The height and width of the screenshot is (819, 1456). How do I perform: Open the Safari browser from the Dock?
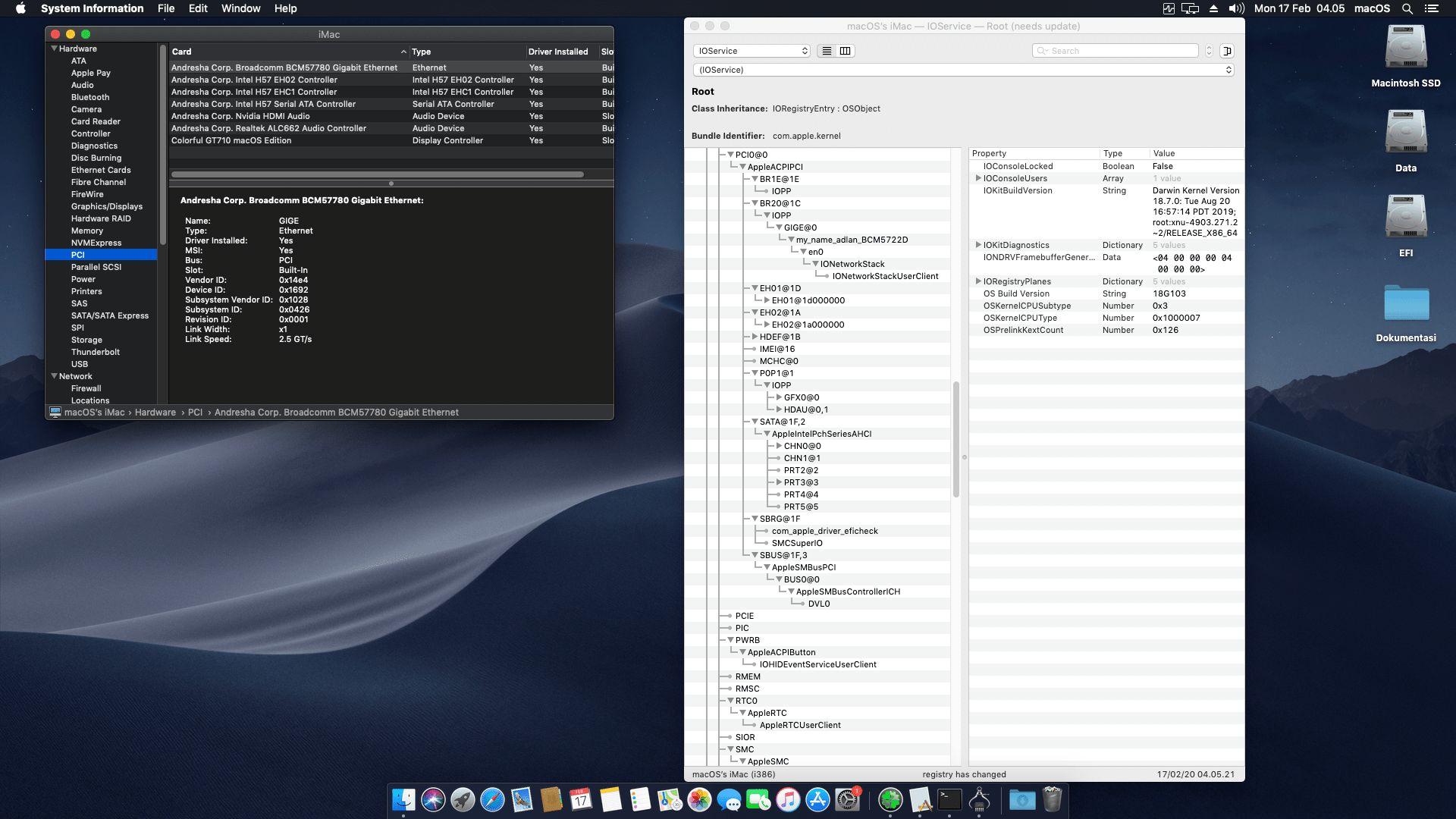coord(491,800)
